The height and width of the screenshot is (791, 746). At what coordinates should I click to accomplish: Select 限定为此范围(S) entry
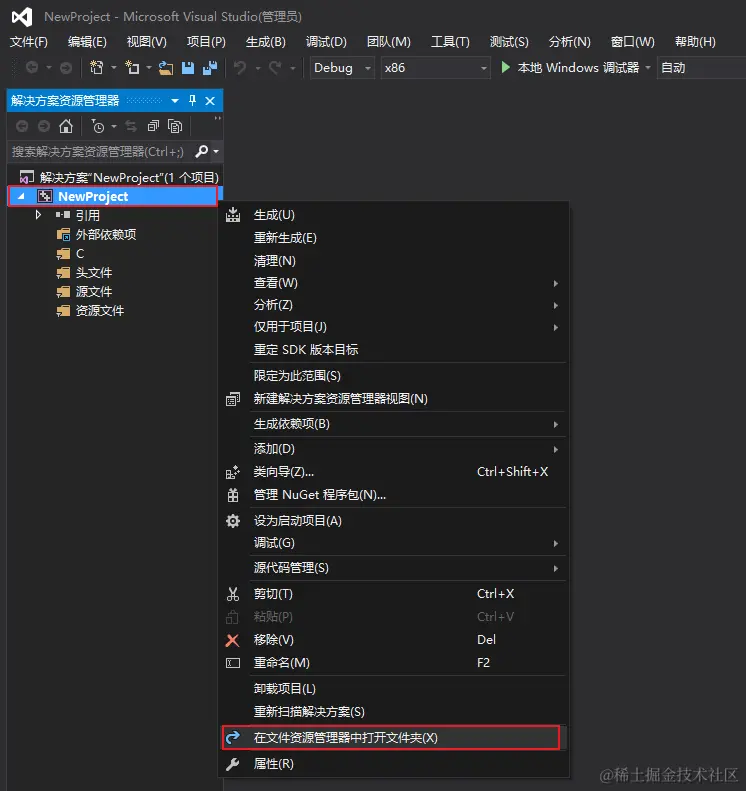click(x=395, y=376)
